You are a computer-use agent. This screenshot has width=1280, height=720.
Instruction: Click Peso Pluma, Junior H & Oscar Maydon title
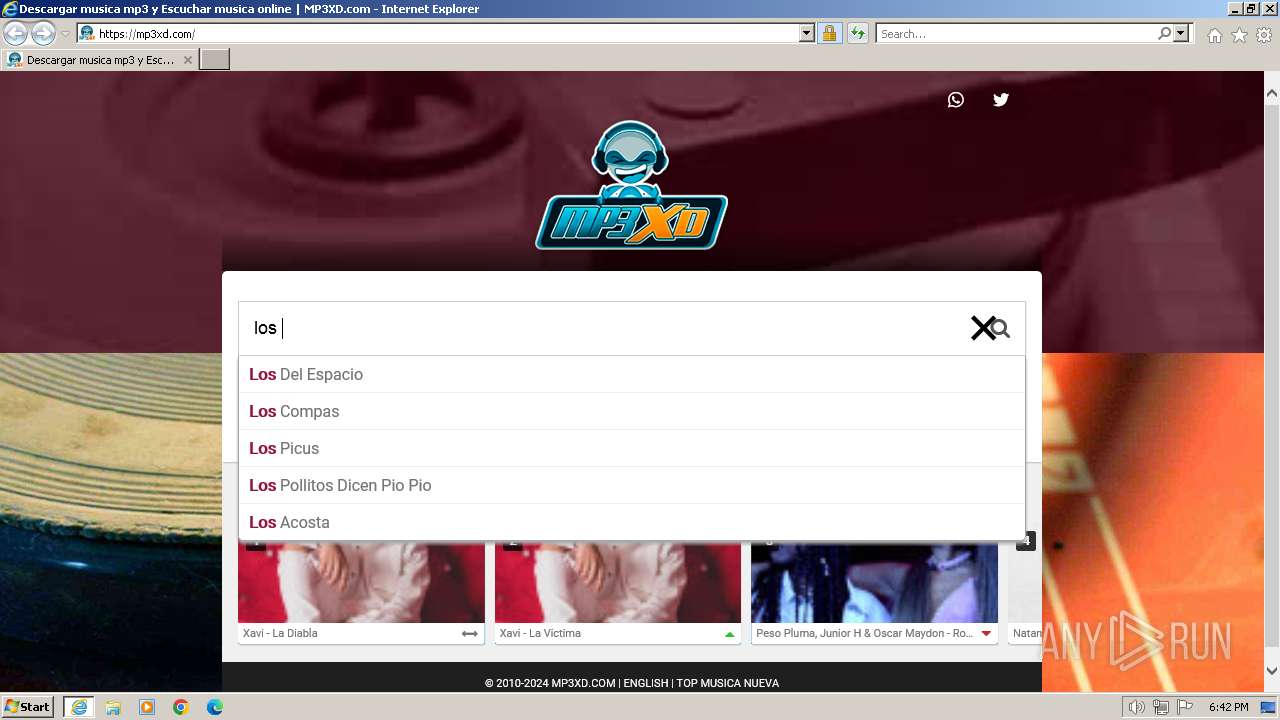[864, 633]
